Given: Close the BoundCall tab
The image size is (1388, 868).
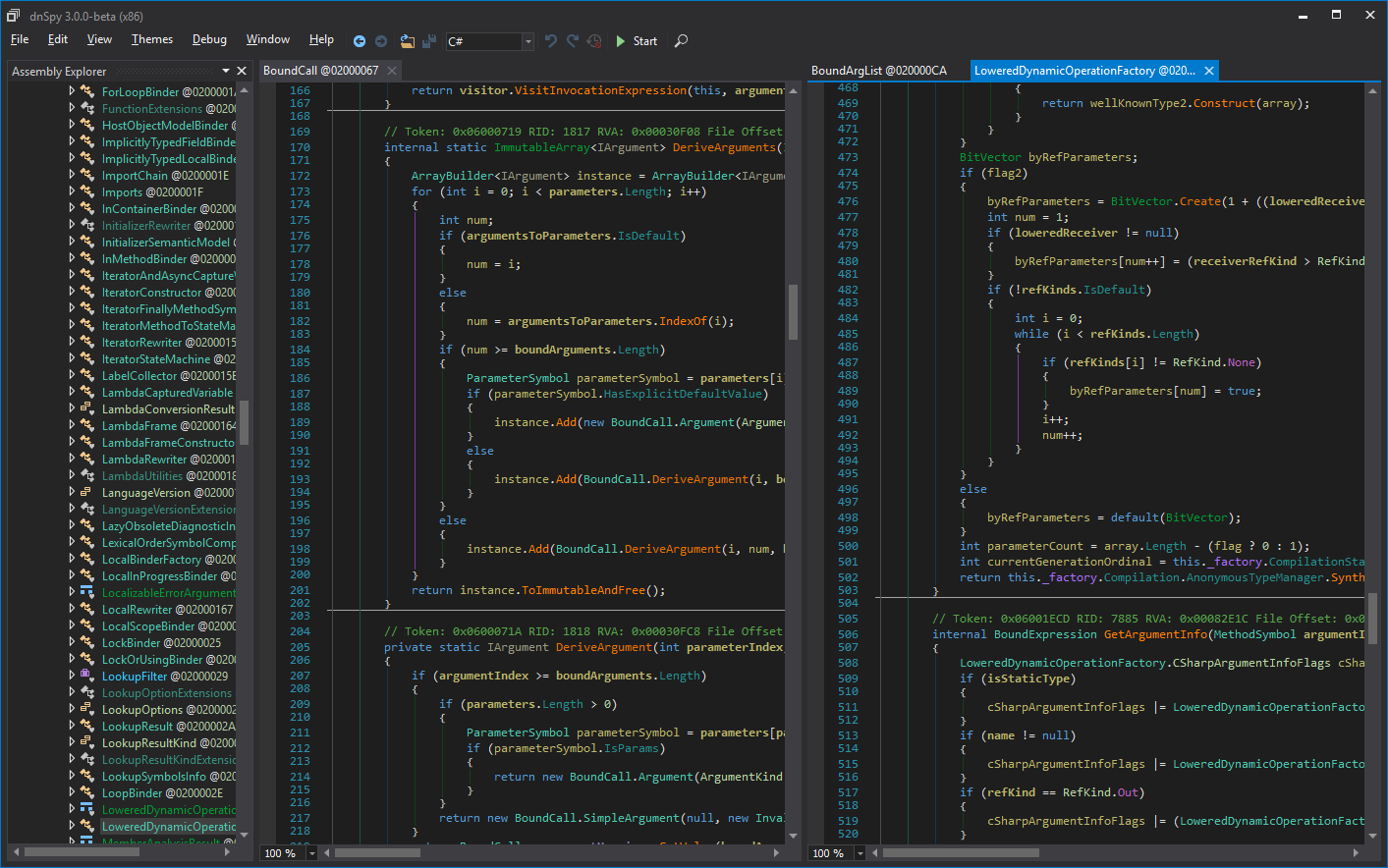Looking at the screenshot, I should click(x=392, y=71).
